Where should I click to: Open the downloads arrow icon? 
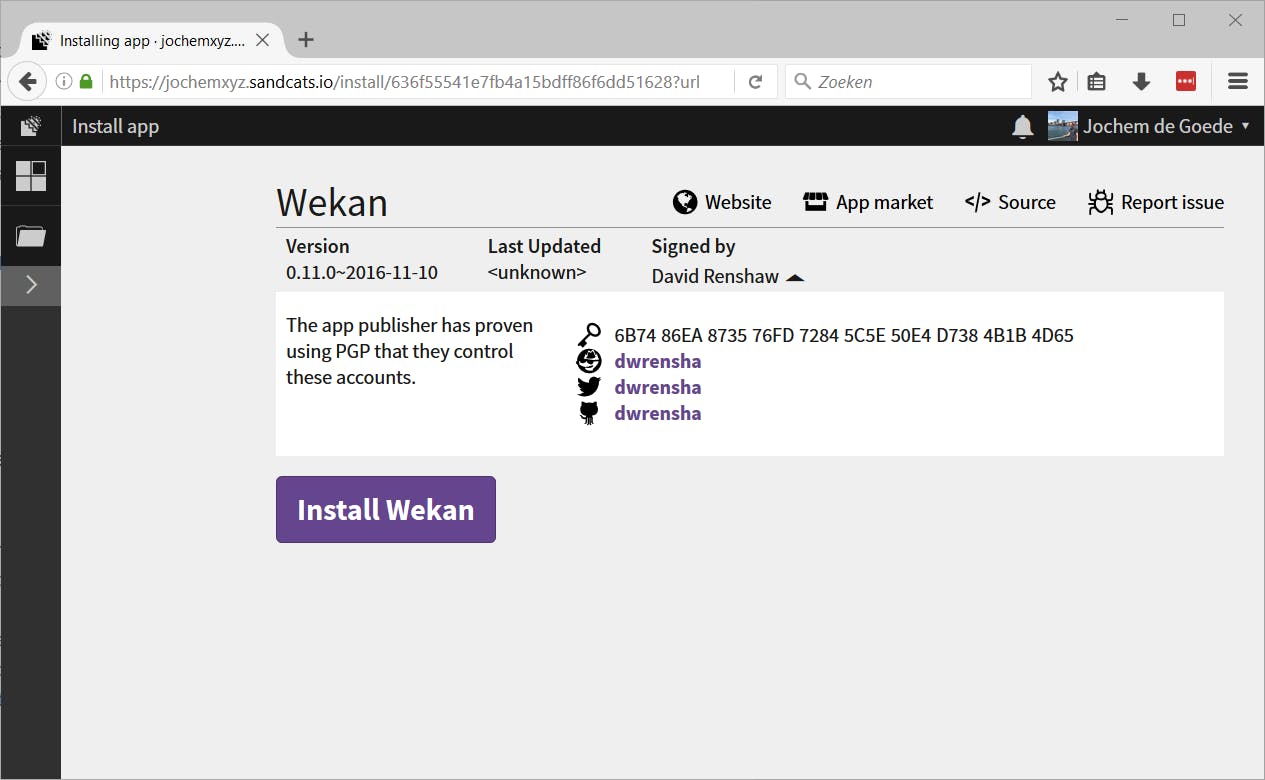click(1141, 82)
